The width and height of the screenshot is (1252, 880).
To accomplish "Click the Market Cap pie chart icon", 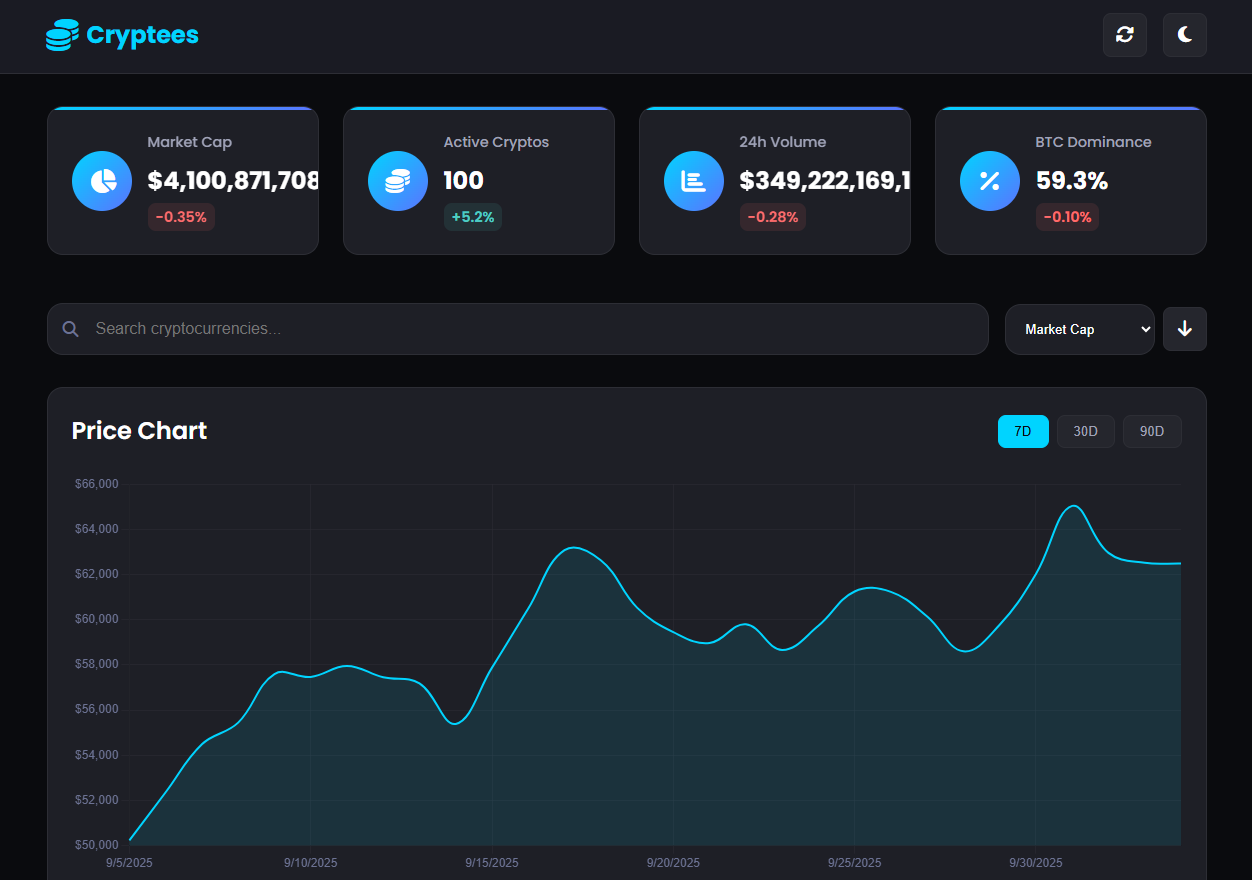I will [x=102, y=181].
